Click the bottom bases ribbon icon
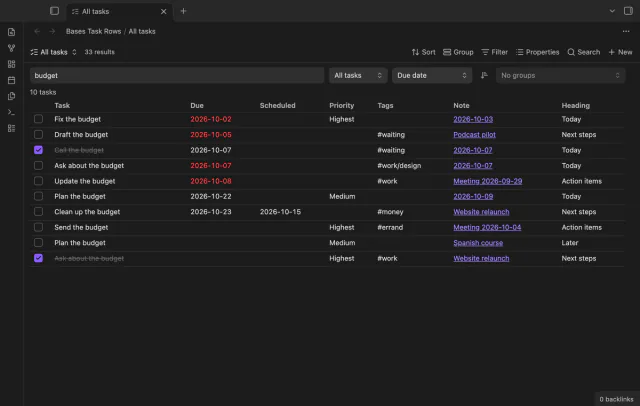The width and height of the screenshot is (640, 406). pyautogui.click(x=11, y=128)
